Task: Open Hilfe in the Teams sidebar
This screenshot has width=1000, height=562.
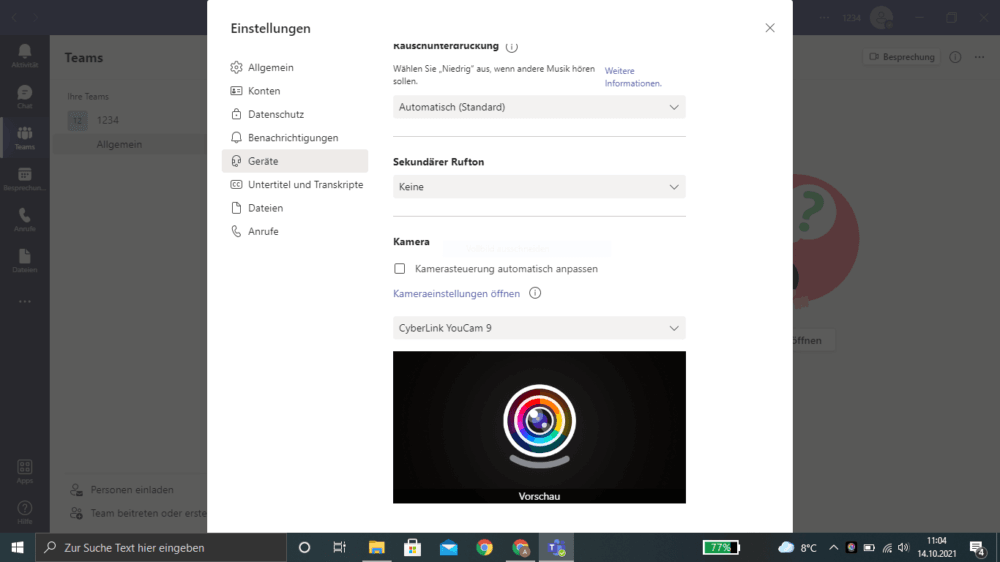Action: 24,512
